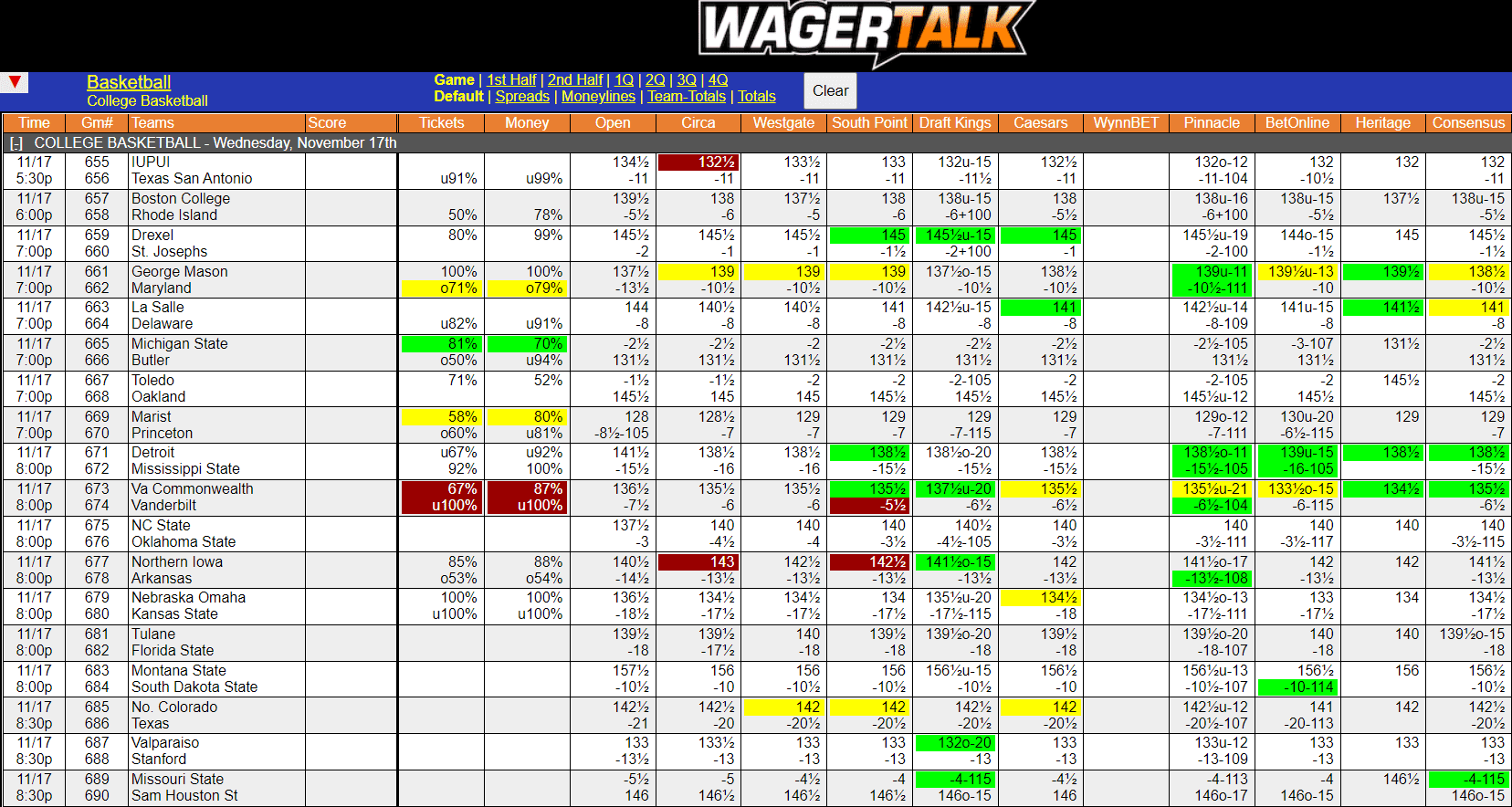Open the Basketball sport link
The height and width of the screenshot is (807, 1512).
[129, 82]
